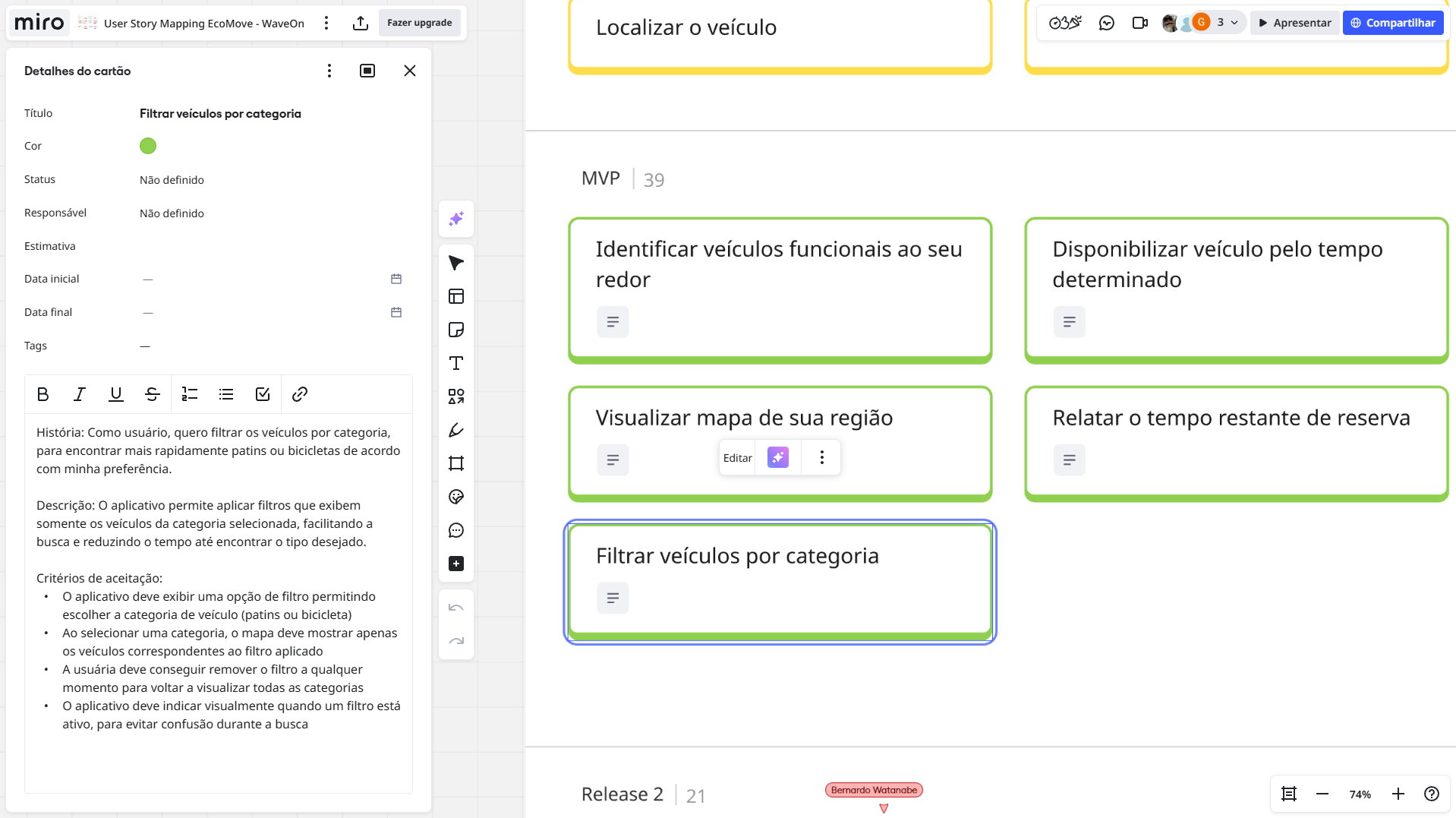Open card details three-dot options menu

(329, 71)
